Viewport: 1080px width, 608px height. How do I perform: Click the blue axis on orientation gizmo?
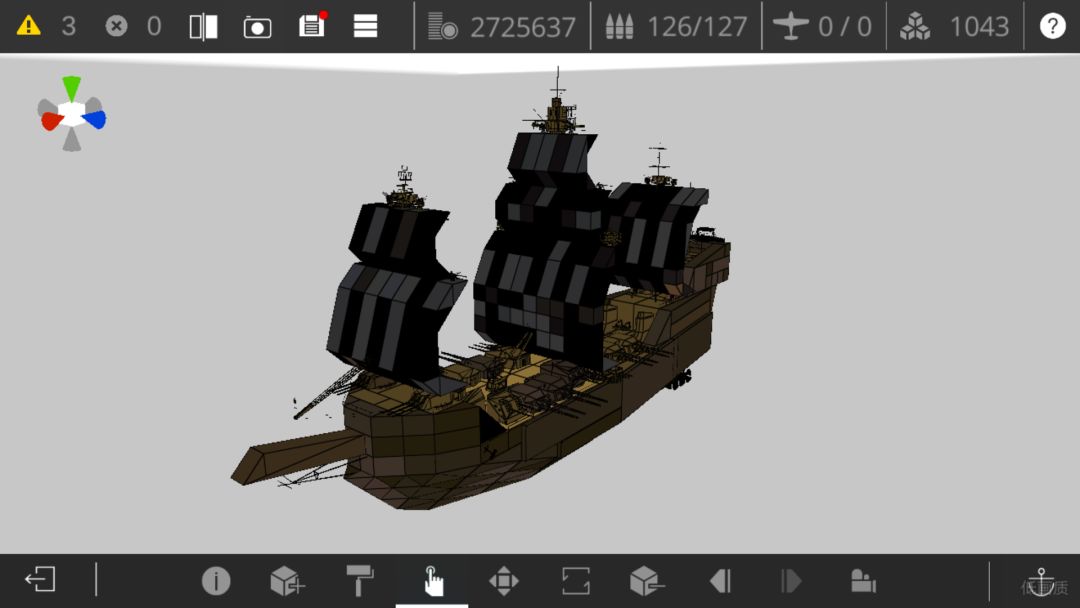coord(94,120)
